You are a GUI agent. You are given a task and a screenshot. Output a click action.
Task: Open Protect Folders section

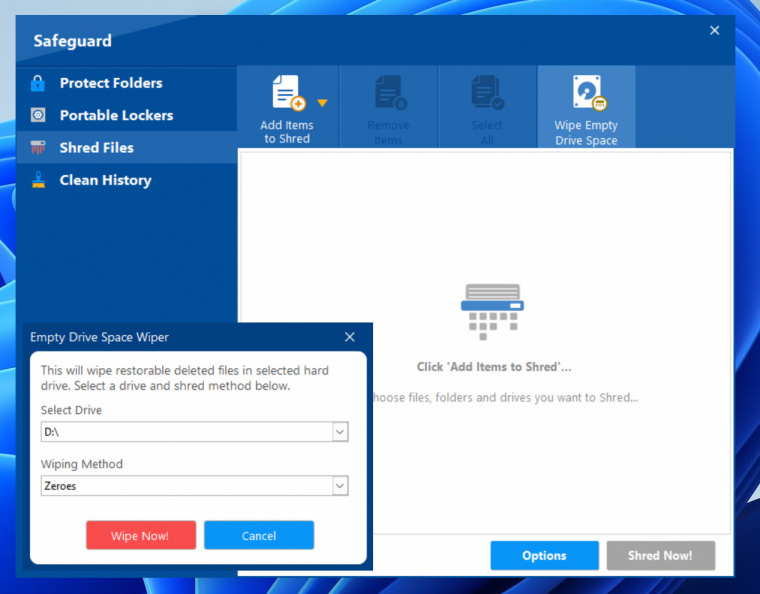click(x=127, y=83)
